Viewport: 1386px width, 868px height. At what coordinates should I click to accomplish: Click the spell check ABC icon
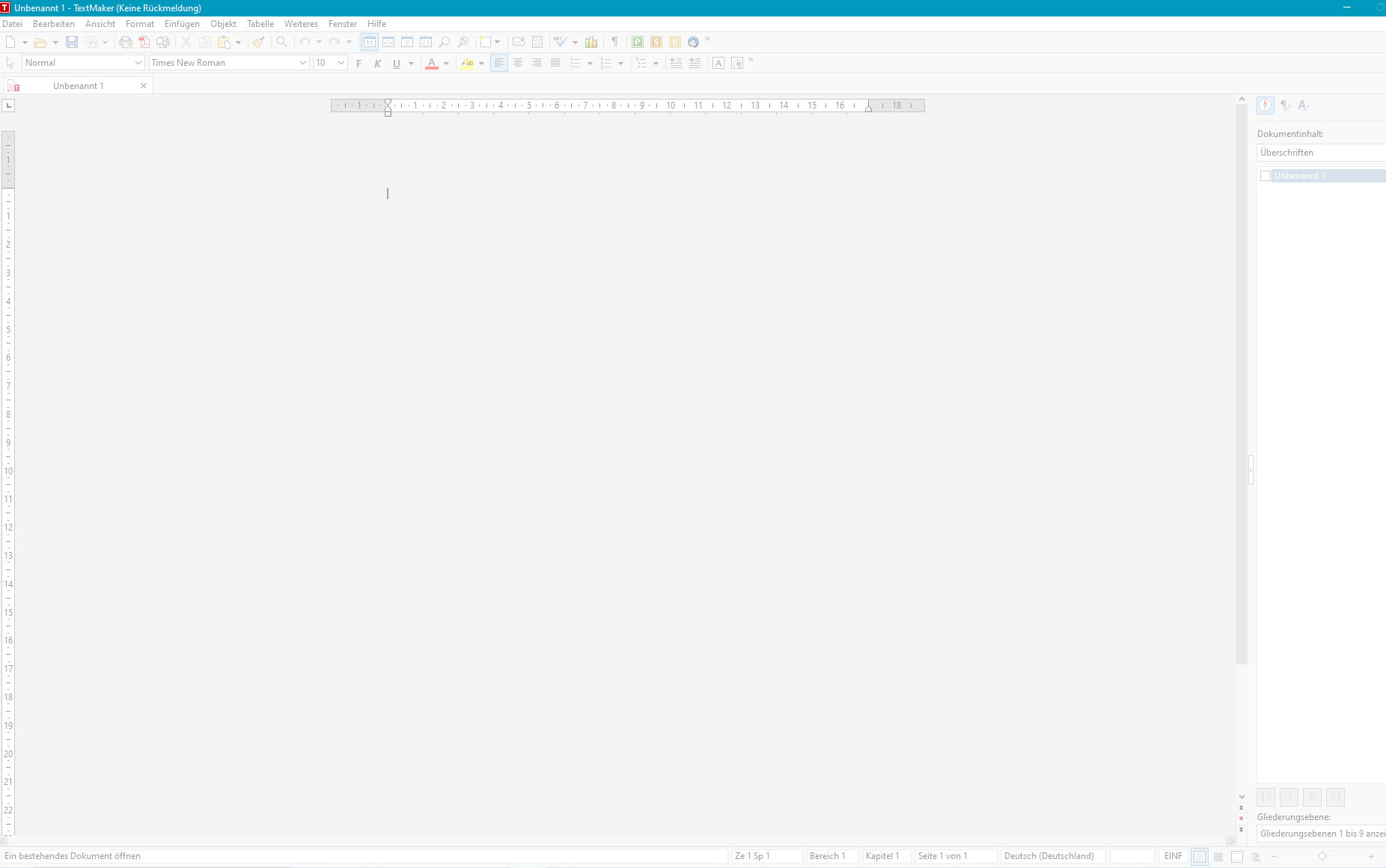[x=561, y=42]
